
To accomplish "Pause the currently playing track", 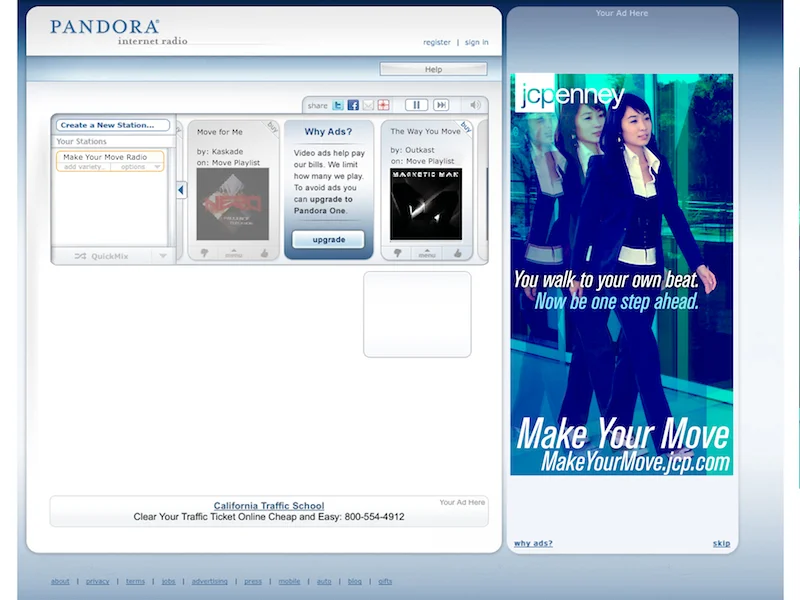I will click(x=417, y=103).
